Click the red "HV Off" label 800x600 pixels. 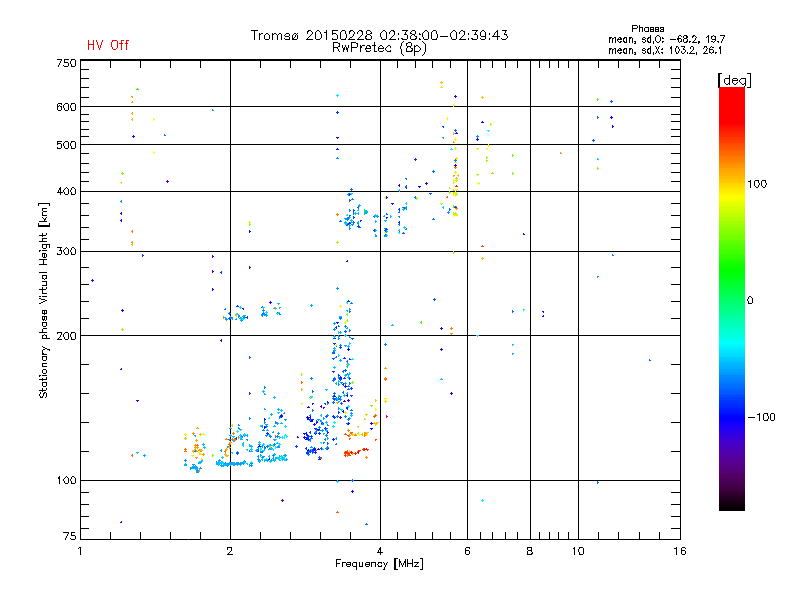coord(107,45)
